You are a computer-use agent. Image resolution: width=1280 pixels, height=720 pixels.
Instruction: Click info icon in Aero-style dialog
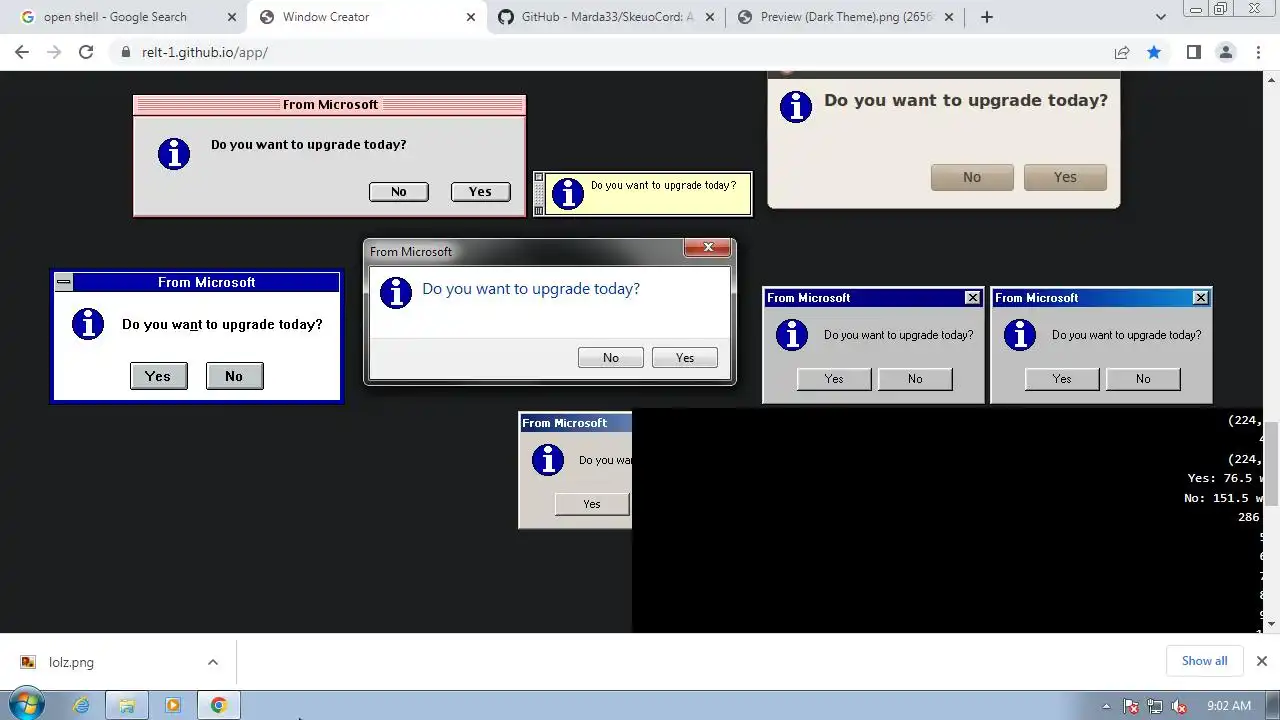point(396,293)
